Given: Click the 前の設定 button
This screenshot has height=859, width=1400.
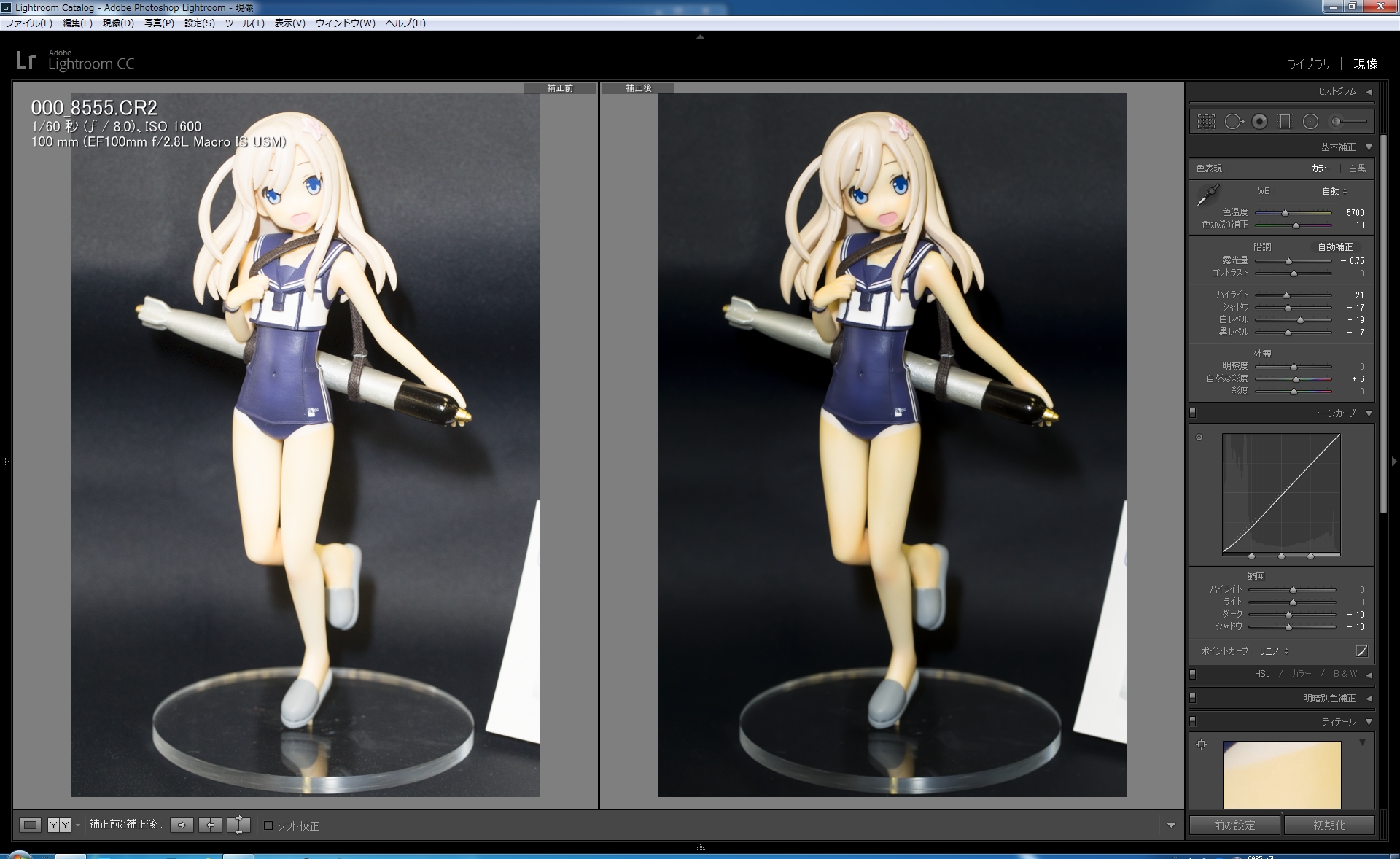Looking at the screenshot, I should coord(1234,825).
